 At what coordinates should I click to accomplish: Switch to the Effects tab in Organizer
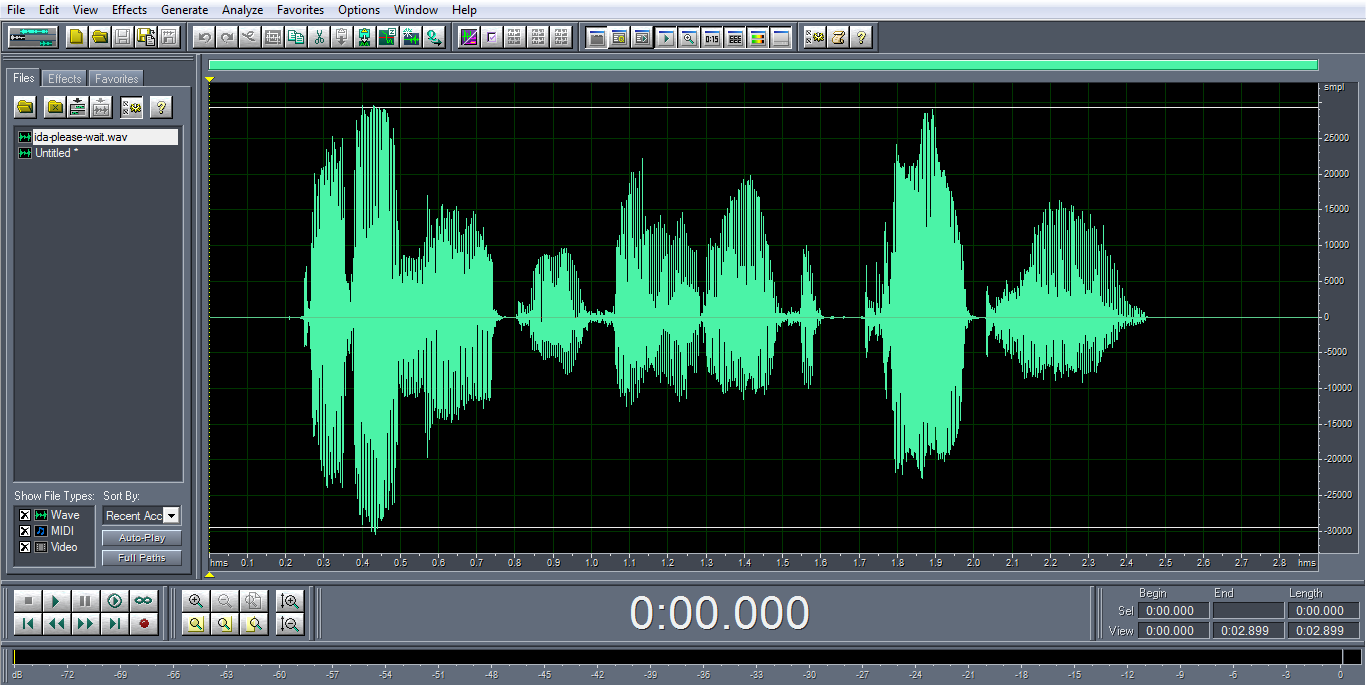coord(65,79)
